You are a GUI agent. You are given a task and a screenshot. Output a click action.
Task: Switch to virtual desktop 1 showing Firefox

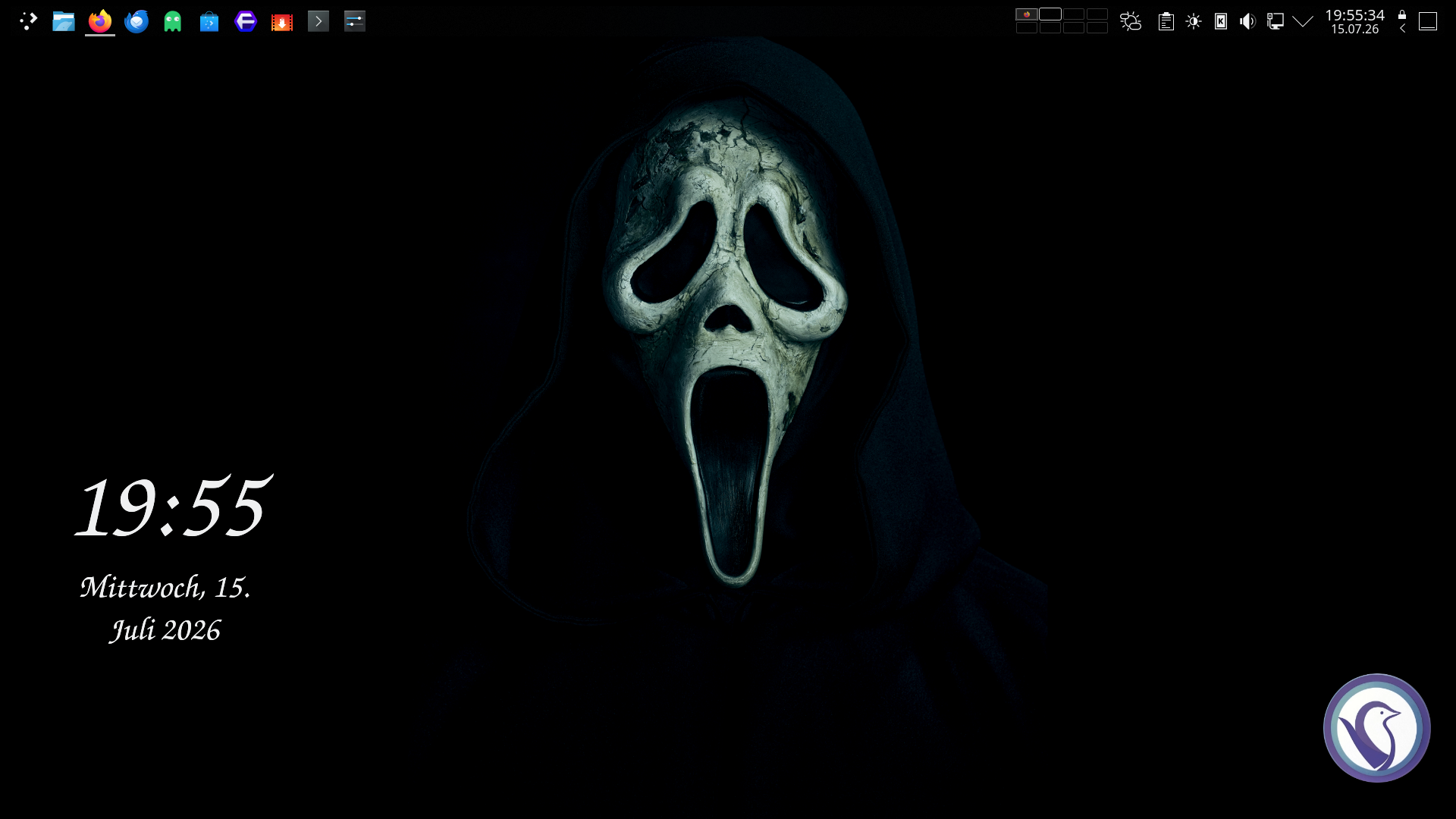point(1027,14)
